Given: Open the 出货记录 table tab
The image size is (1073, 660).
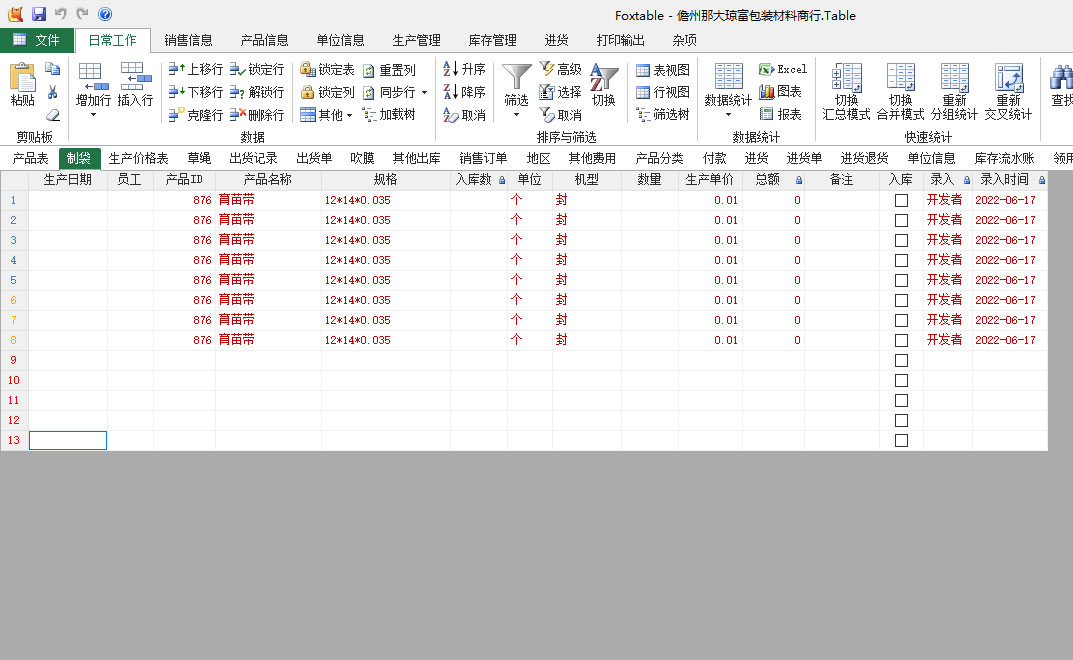Looking at the screenshot, I should pyautogui.click(x=253, y=158).
